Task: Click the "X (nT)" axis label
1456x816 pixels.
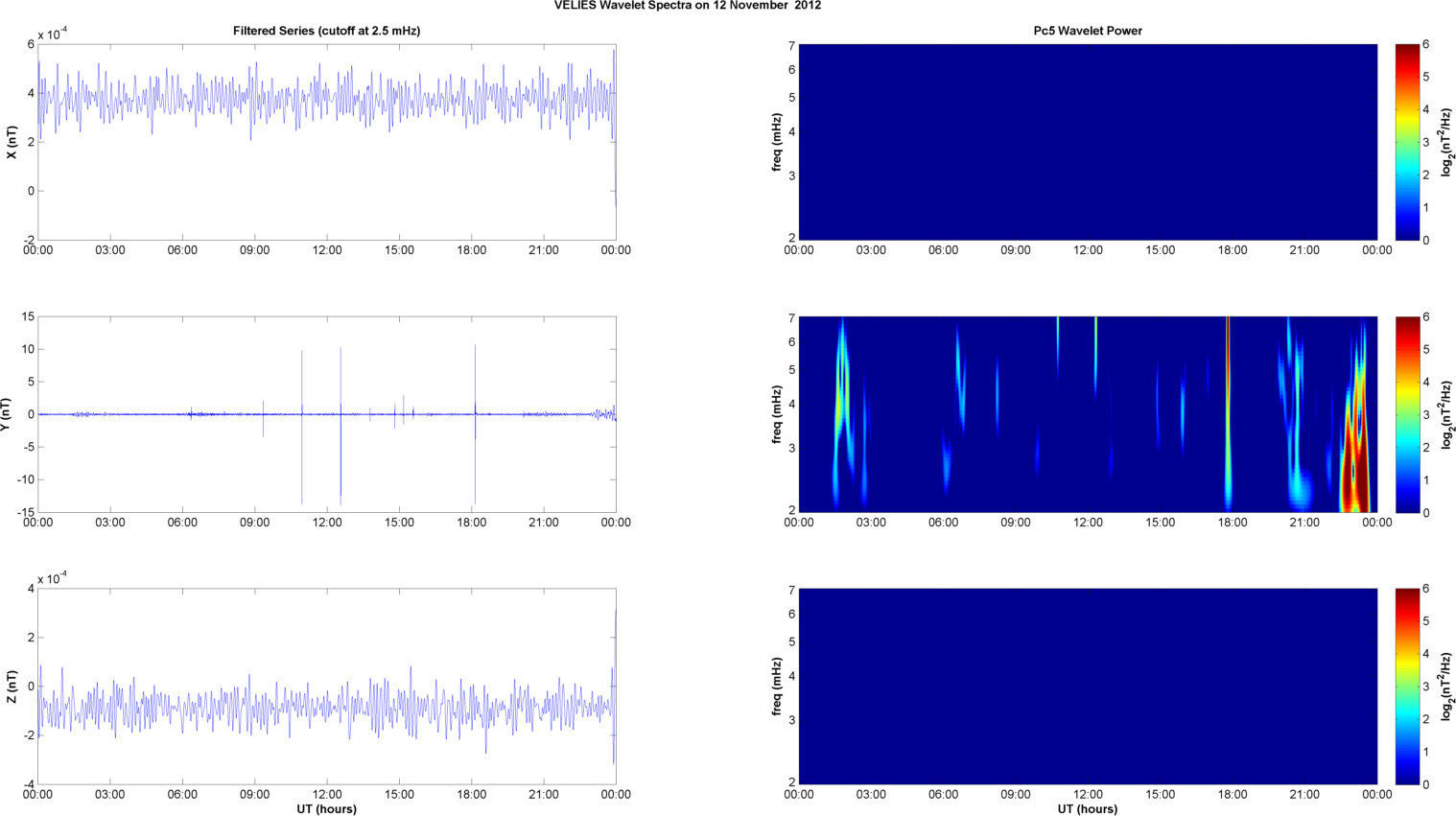Action: click(x=12, y=142)
